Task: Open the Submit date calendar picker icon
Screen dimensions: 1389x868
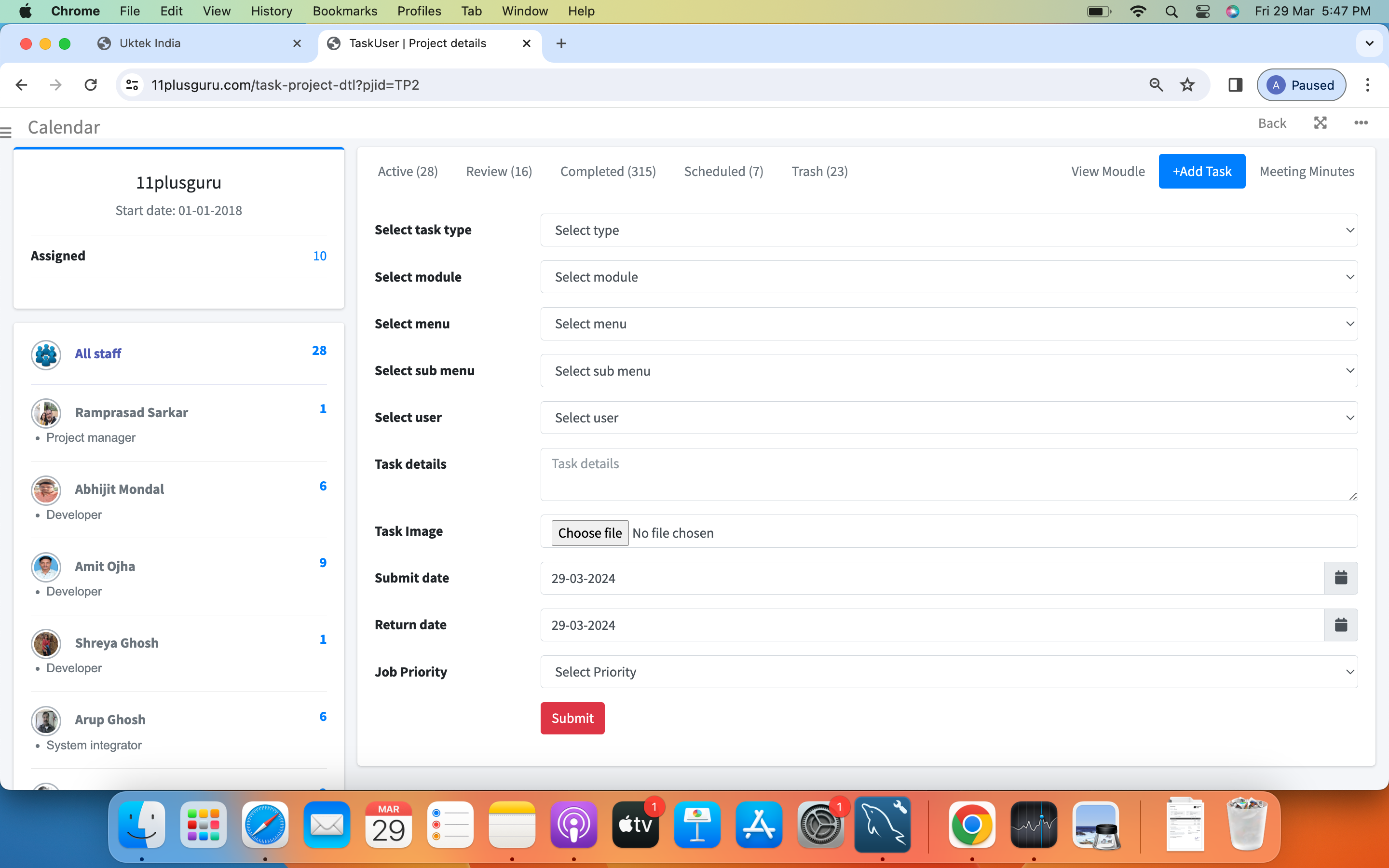Action: [1340, 578]
